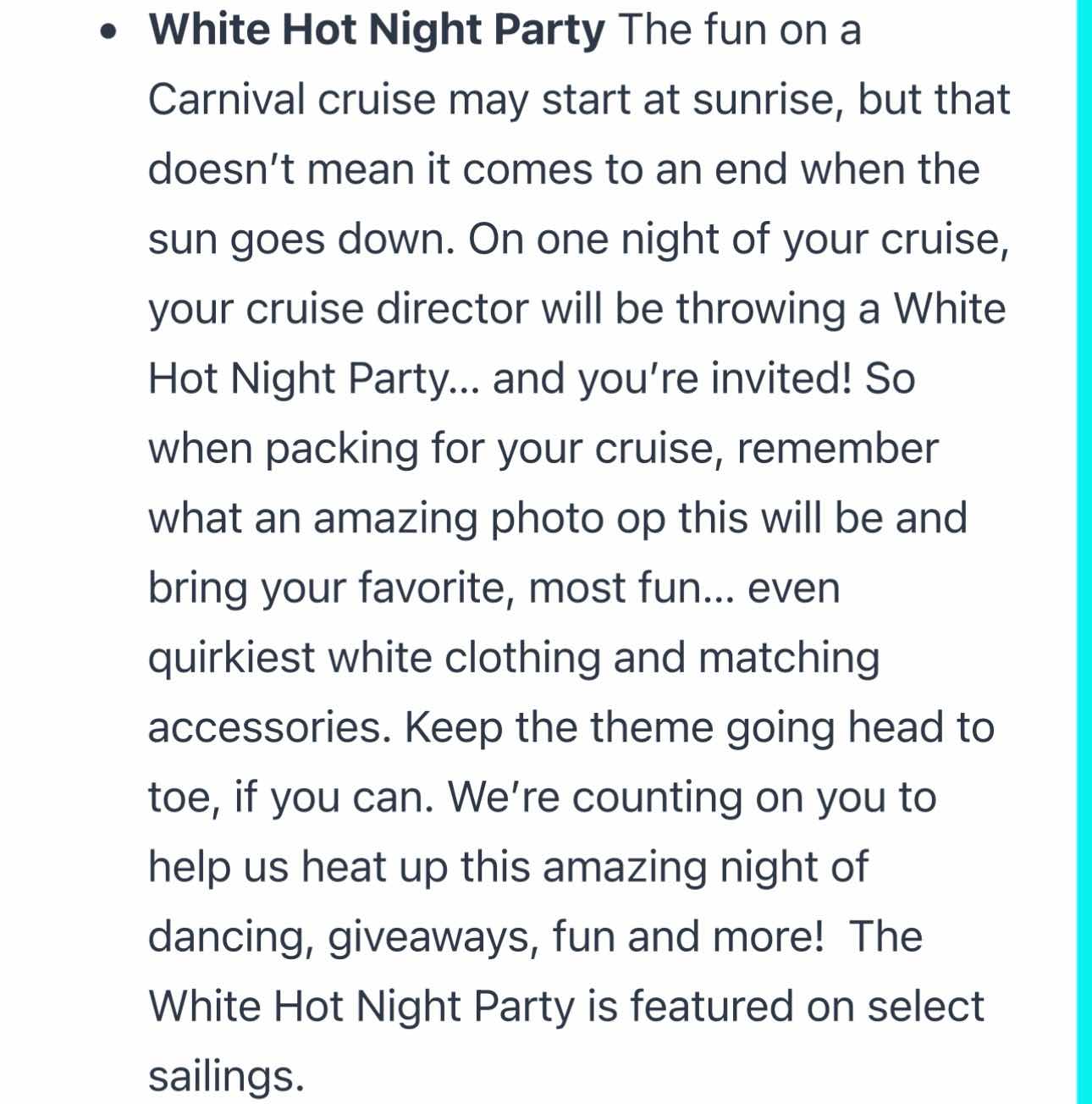
Task: Click the cyan vertical bar at the right edge
Action: pos(1084,552)
